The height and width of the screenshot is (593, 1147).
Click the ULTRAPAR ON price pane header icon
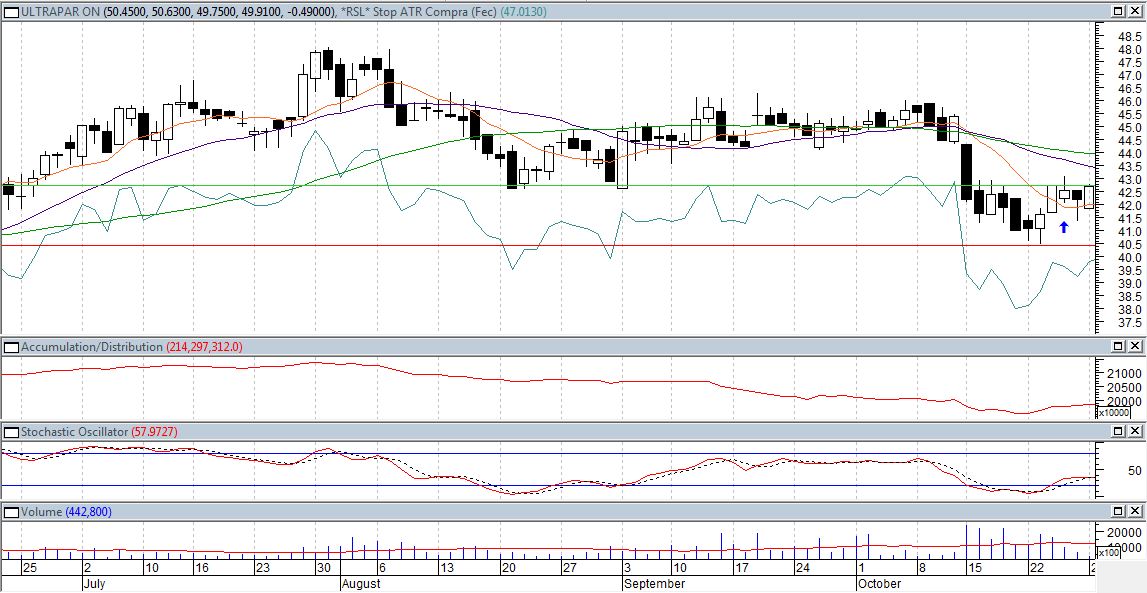click(x=11, y=11)
